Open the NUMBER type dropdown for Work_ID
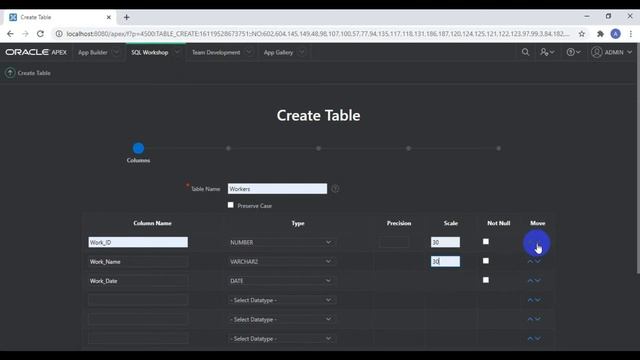640x360 pixels. (x=281, y=242)
